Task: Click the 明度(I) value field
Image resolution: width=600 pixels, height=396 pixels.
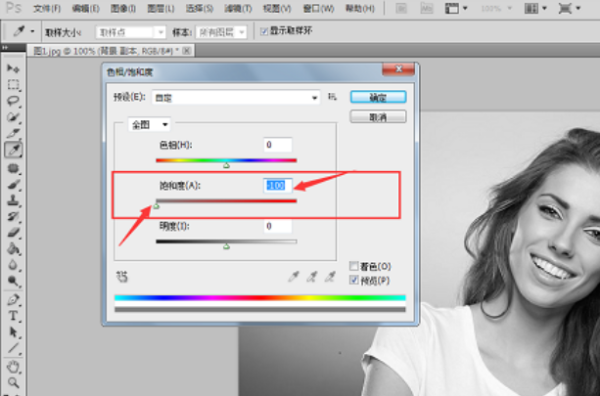Action: (278, 227)
